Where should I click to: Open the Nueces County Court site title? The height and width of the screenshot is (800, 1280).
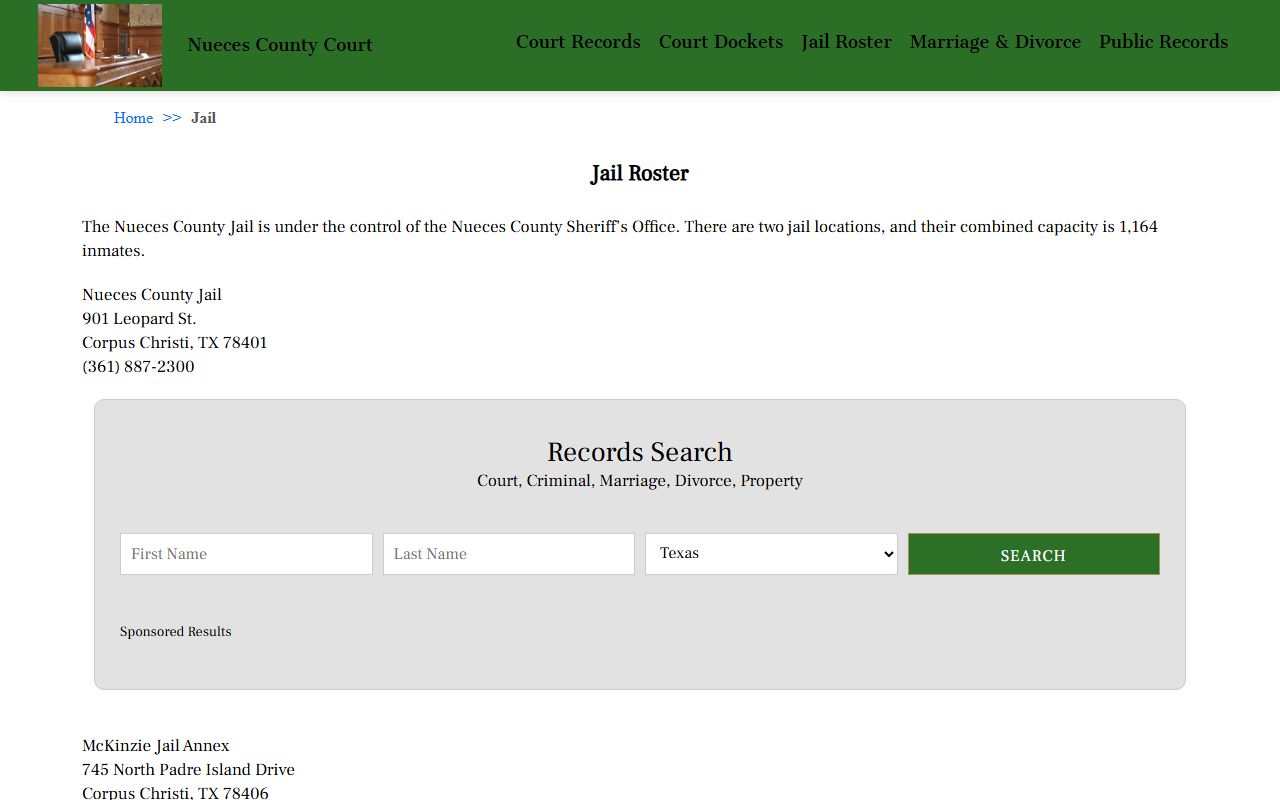(x=280, y=45)
